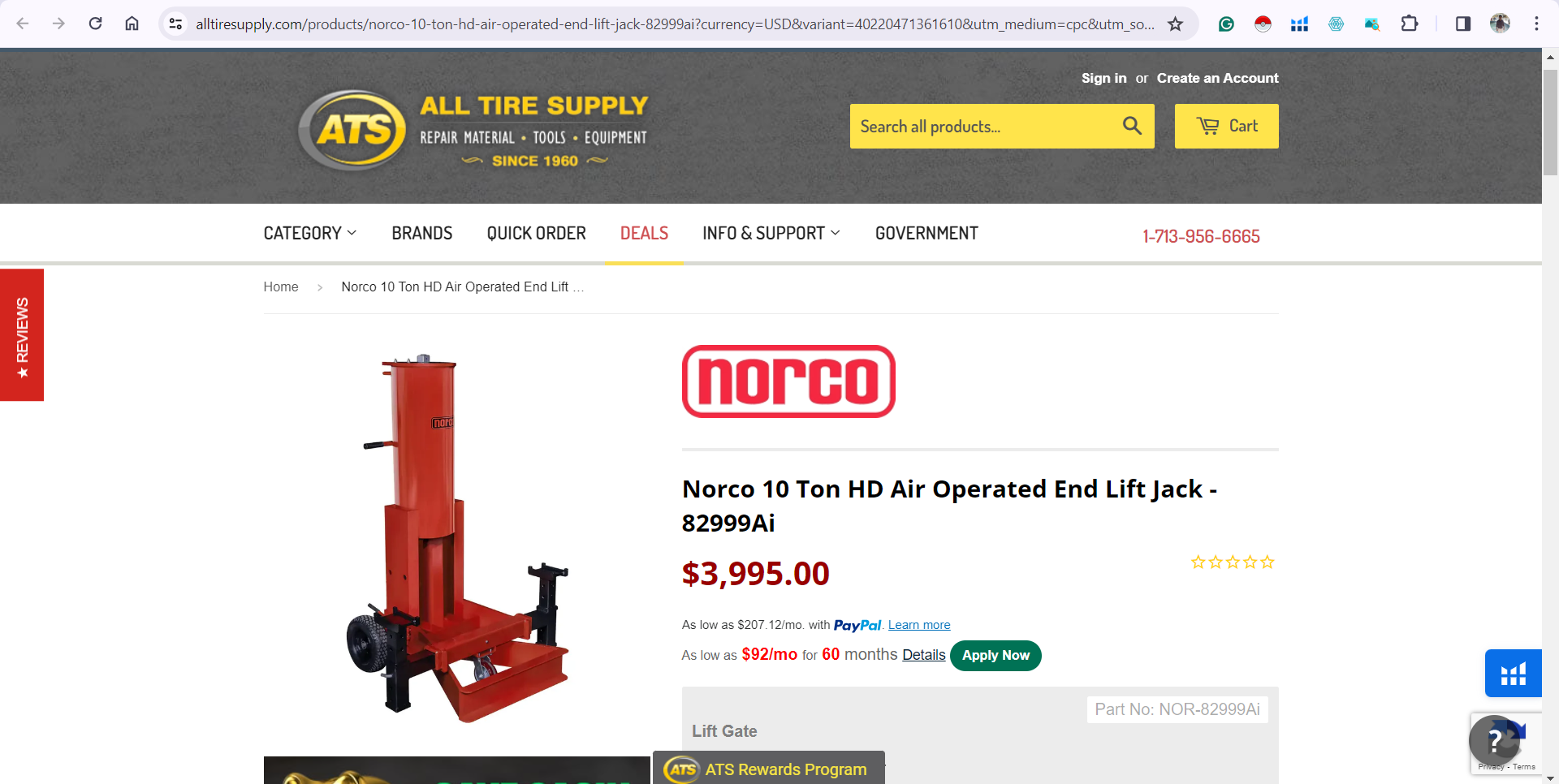Open the Deals menu item
Screen dimensions: 1559x784
pyautogui.click(x=644, y=233)
